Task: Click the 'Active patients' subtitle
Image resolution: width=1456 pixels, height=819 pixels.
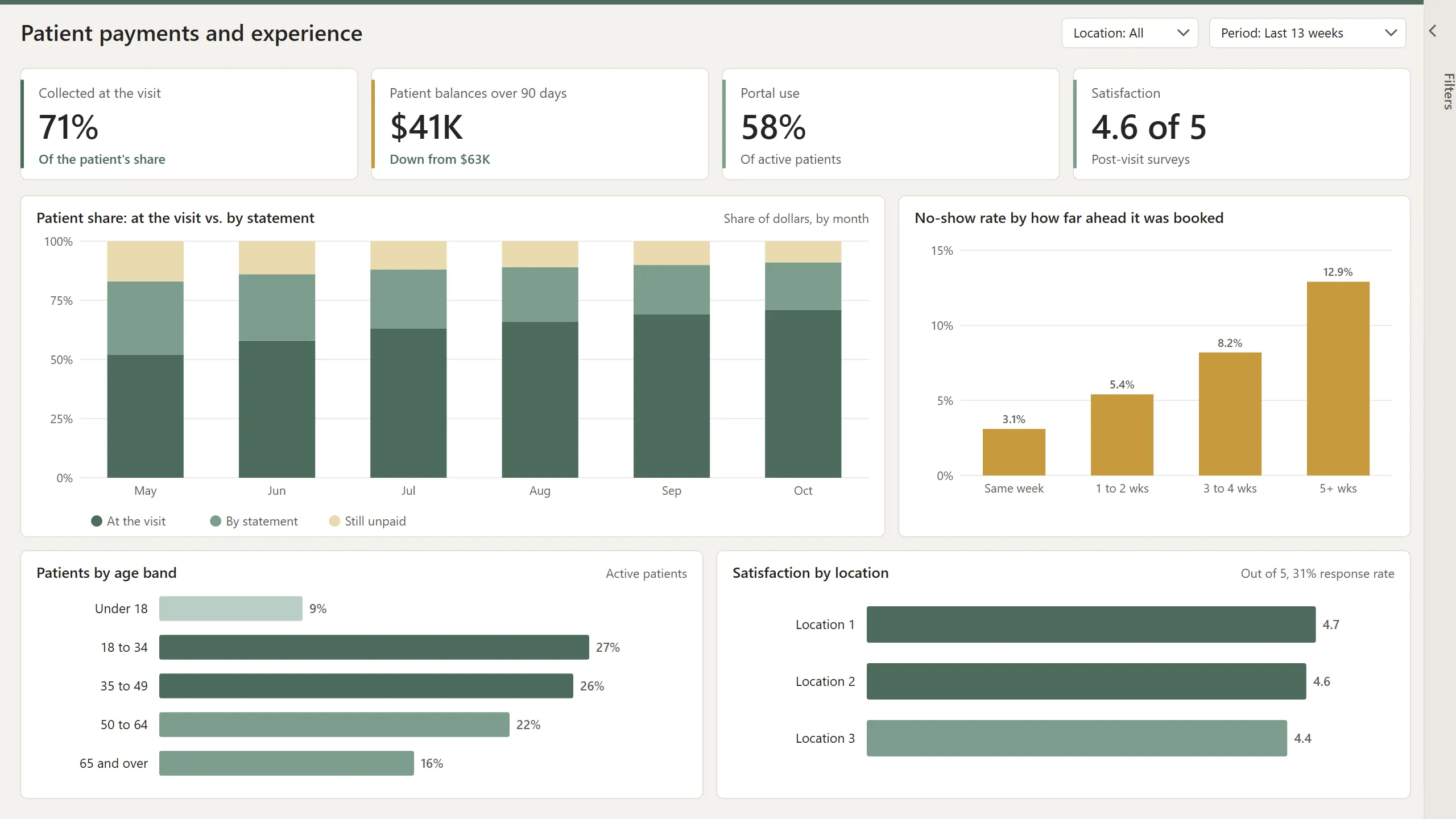Action: click(646, 573)
